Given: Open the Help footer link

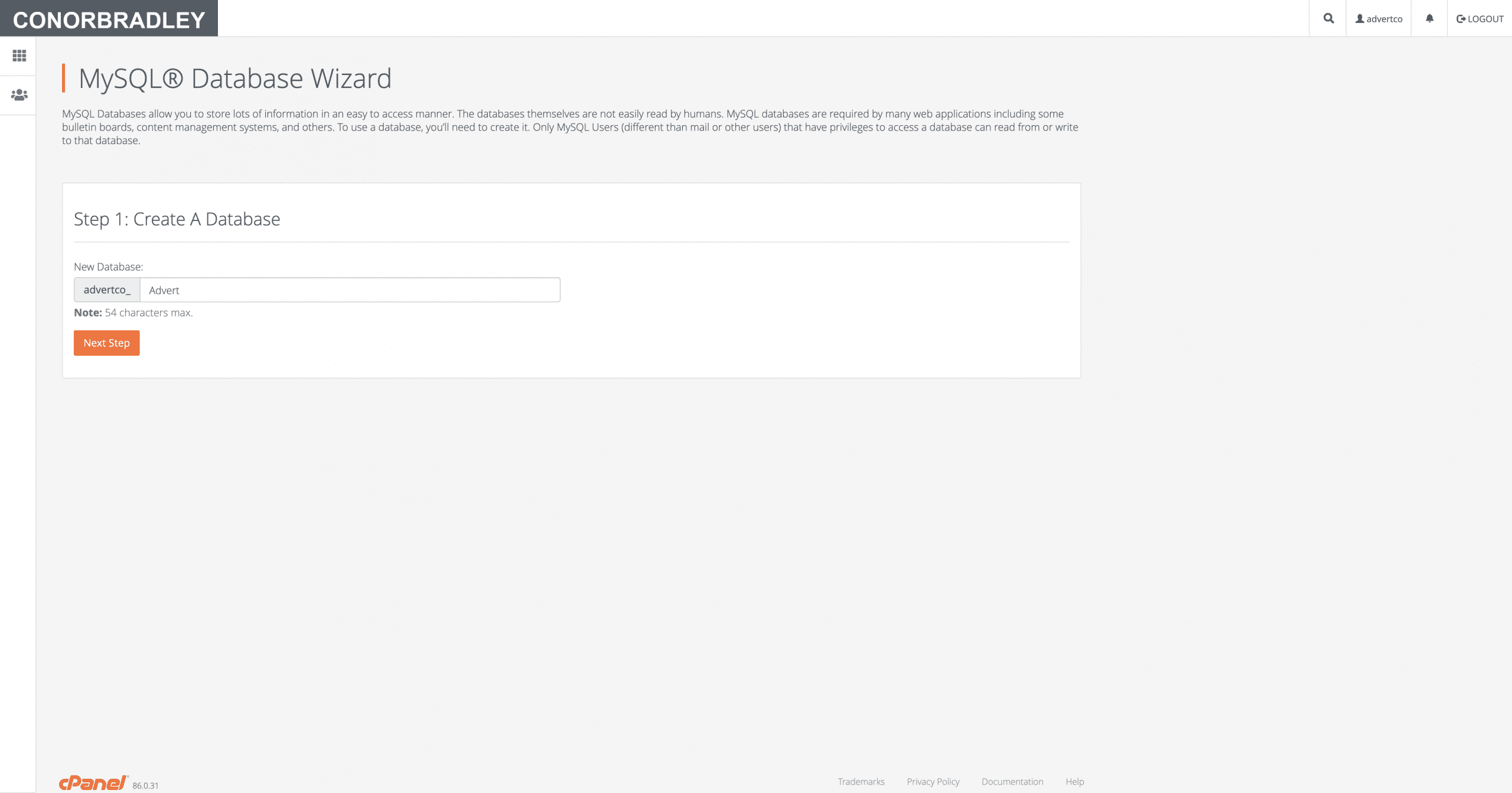Looking at the screenshot, I should click(x=1075, y=781).
